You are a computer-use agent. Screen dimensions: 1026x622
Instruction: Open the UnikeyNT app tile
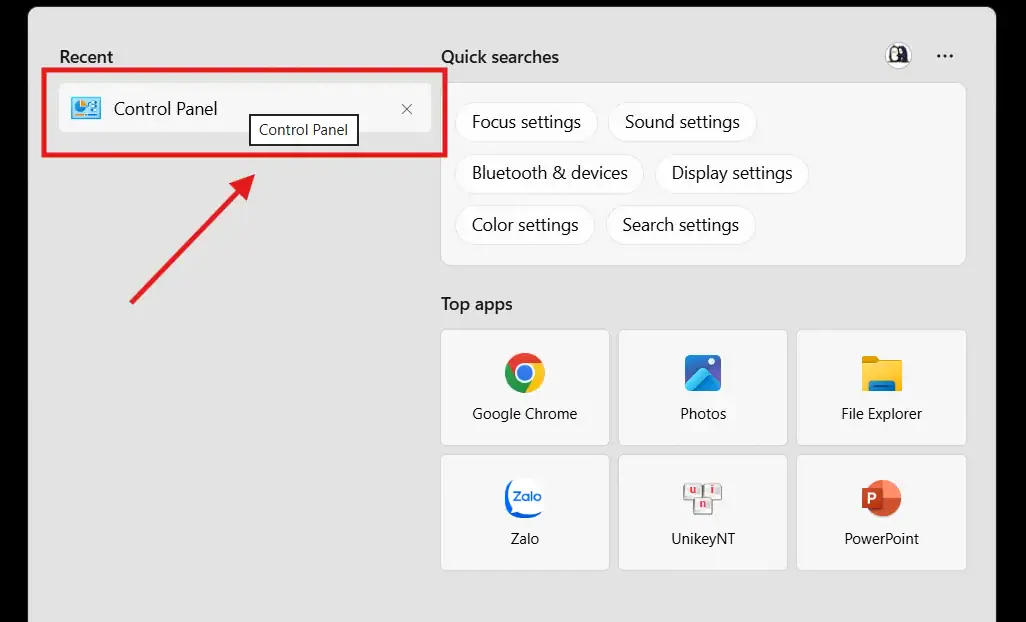point(703,512)
